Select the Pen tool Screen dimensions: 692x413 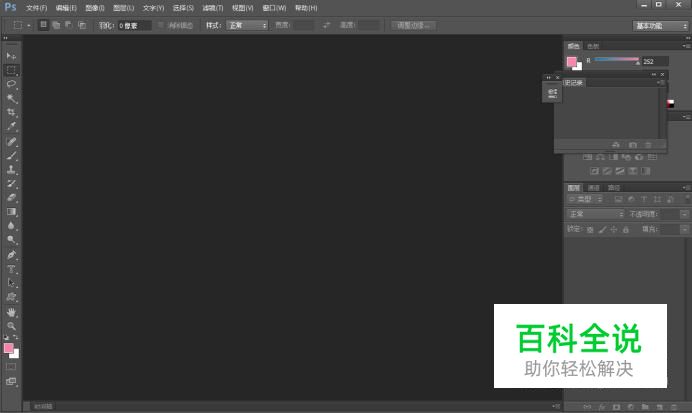pyautogui.click(x=11, y=255)
